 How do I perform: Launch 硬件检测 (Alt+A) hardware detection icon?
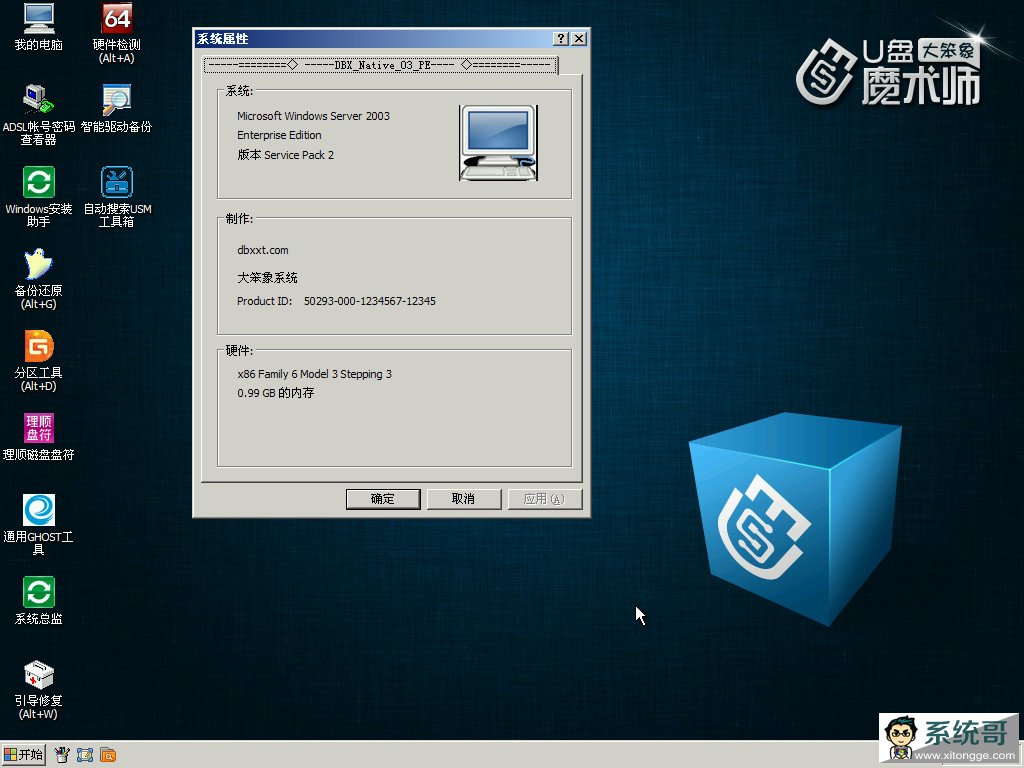click(x=116, y=33)
